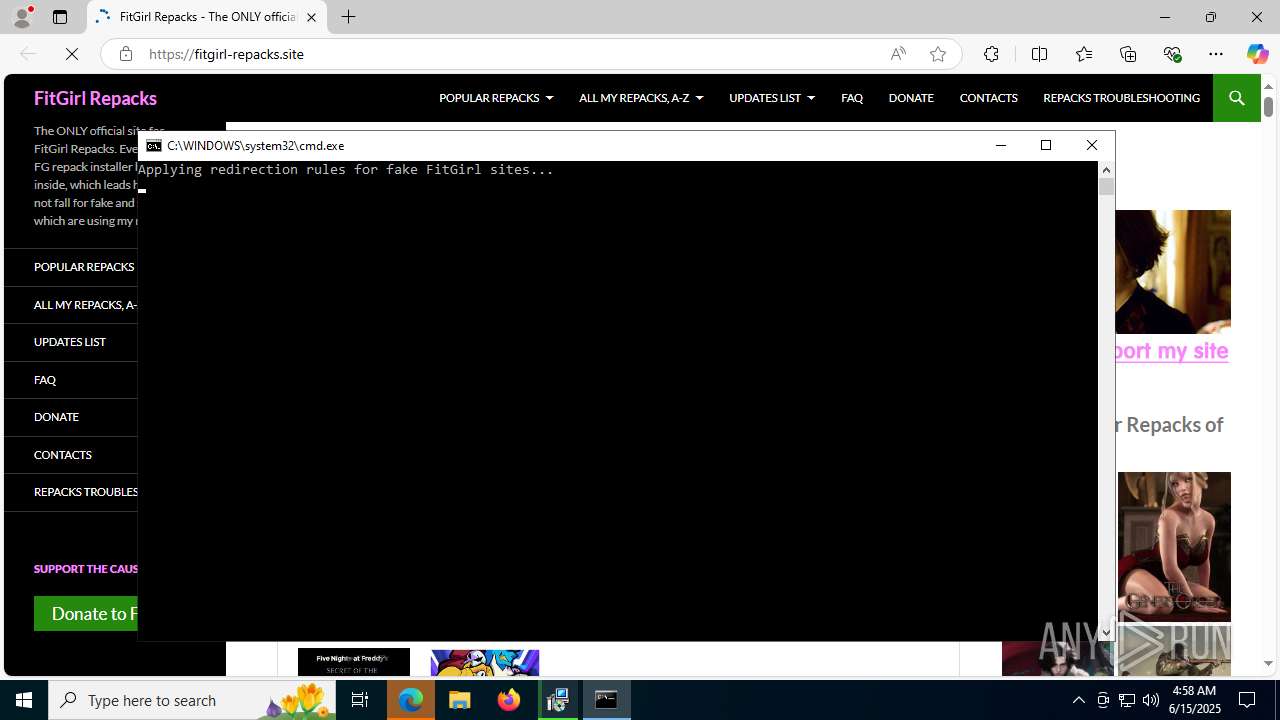Open the Extensions button

pyautogui.click(x=991, y=54)
